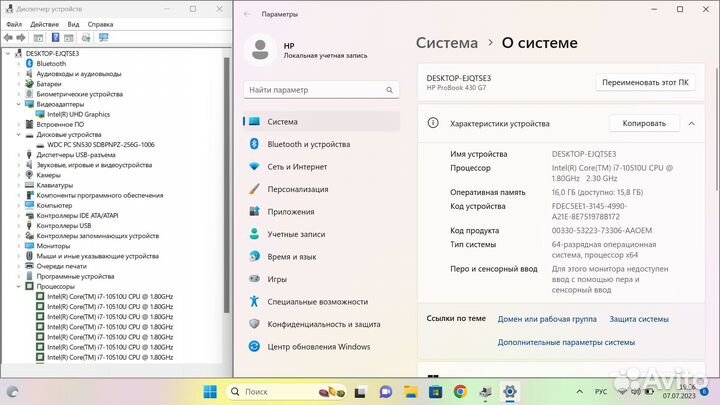720x405 pixels.
Task: Click the Forward arrow in Device Manager toolbar
Action: tap(21, 38)
